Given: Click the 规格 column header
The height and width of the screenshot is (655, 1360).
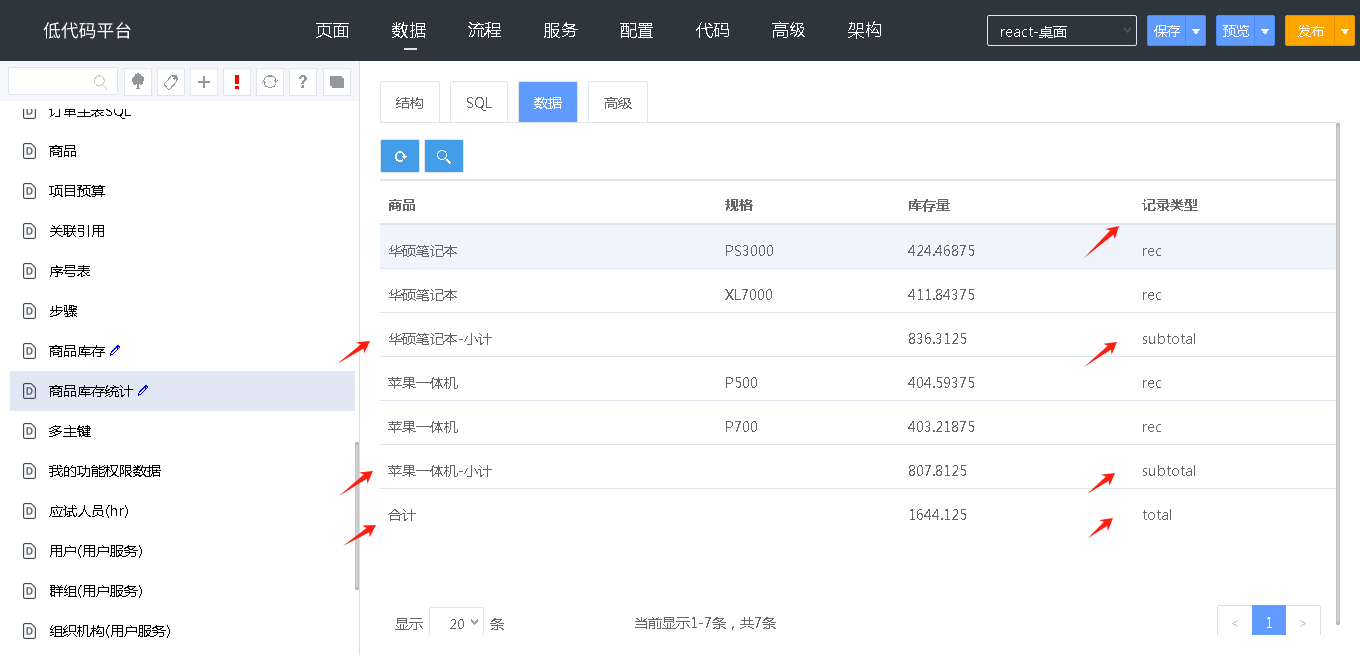Looking at the screenshot, I should pyautogui.click(x=739, y=205).
